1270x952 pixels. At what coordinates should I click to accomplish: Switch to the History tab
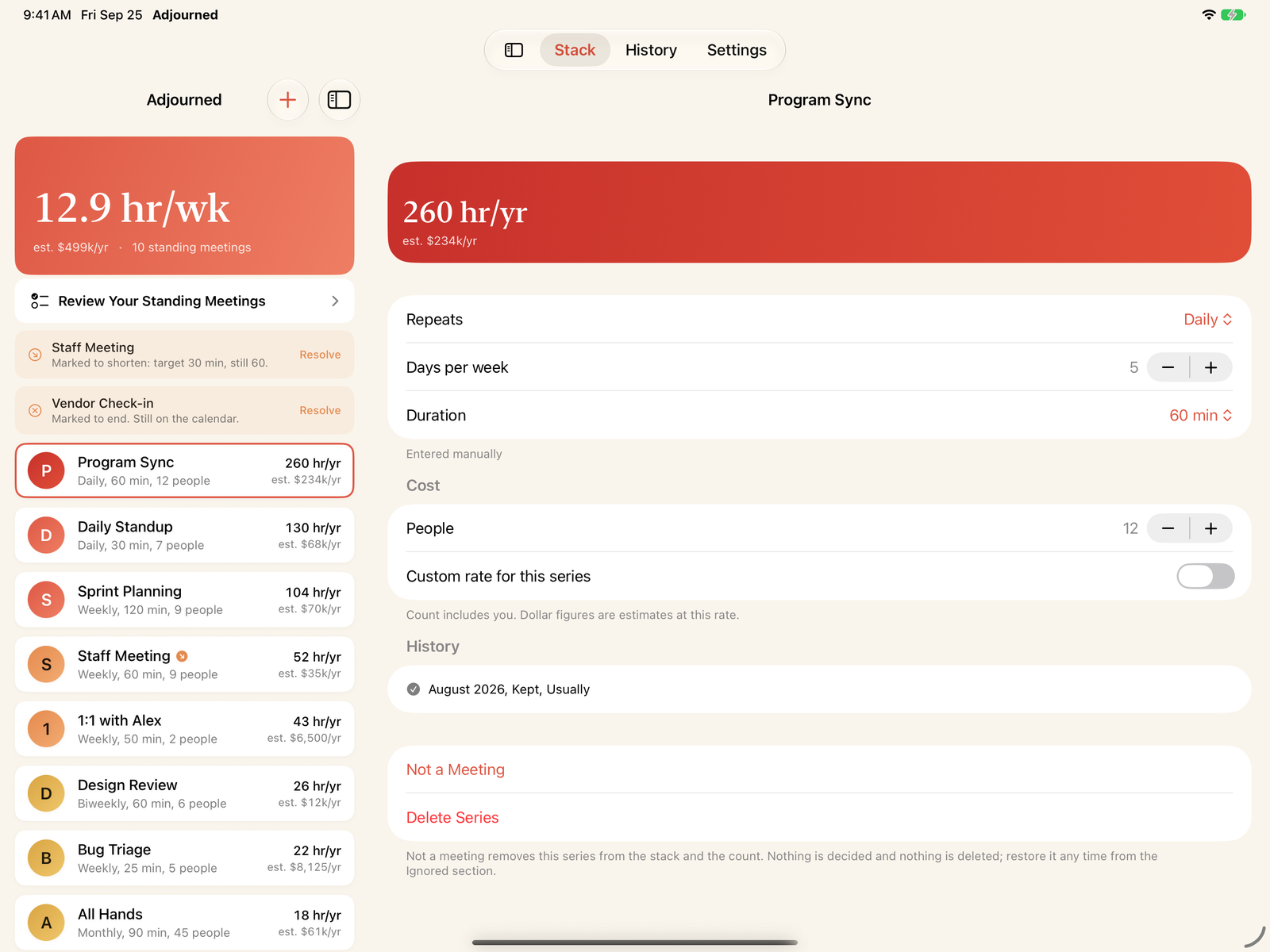(651, 50)
